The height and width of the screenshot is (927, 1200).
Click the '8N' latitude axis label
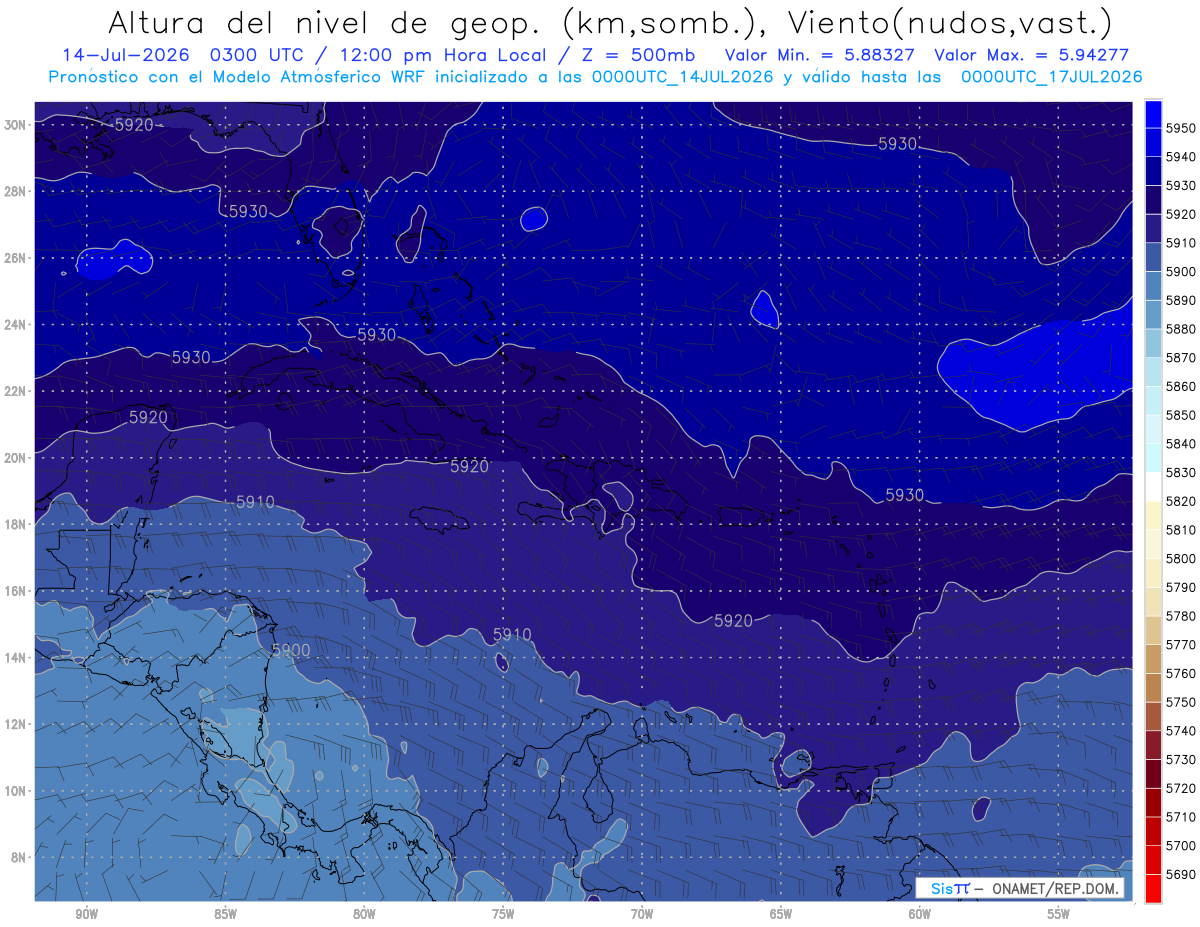18,857
